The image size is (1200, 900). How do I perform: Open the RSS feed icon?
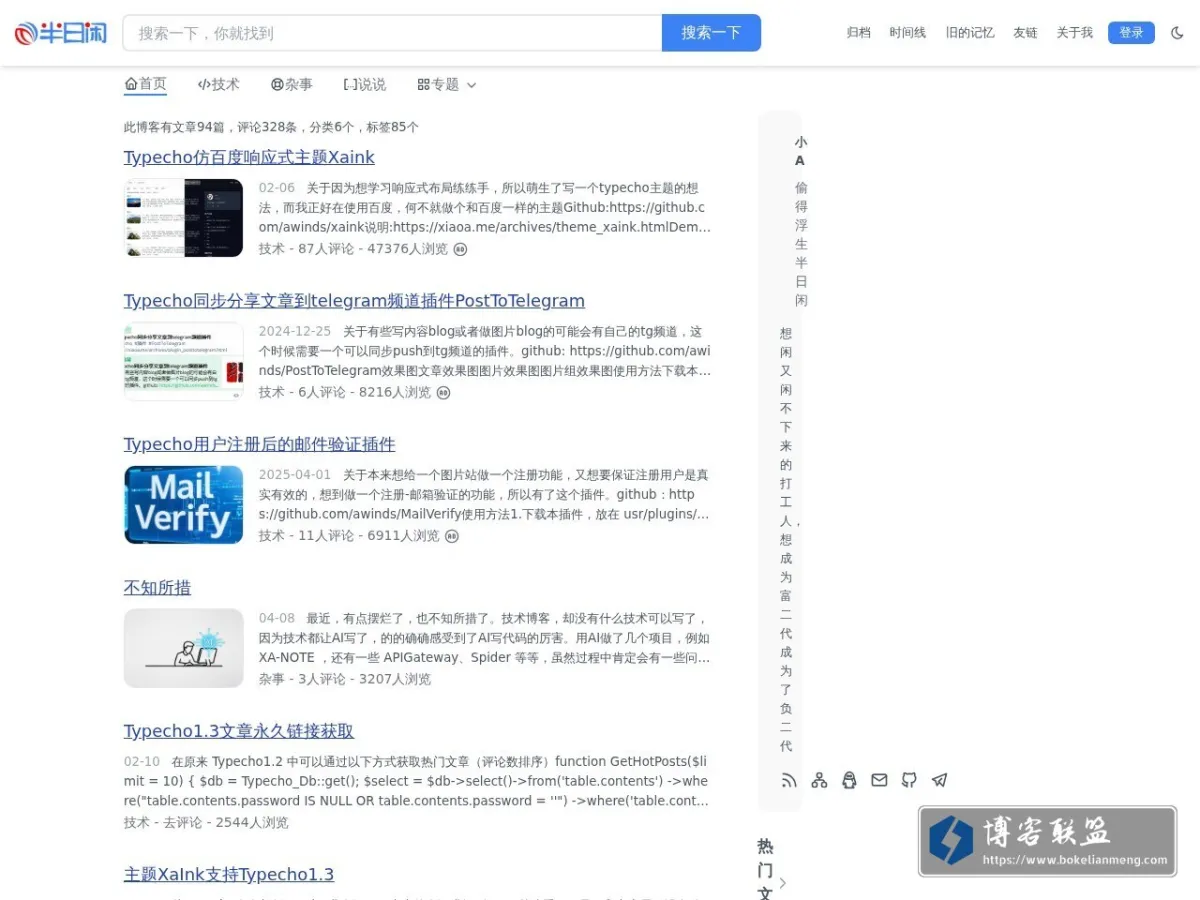[789, 780]
